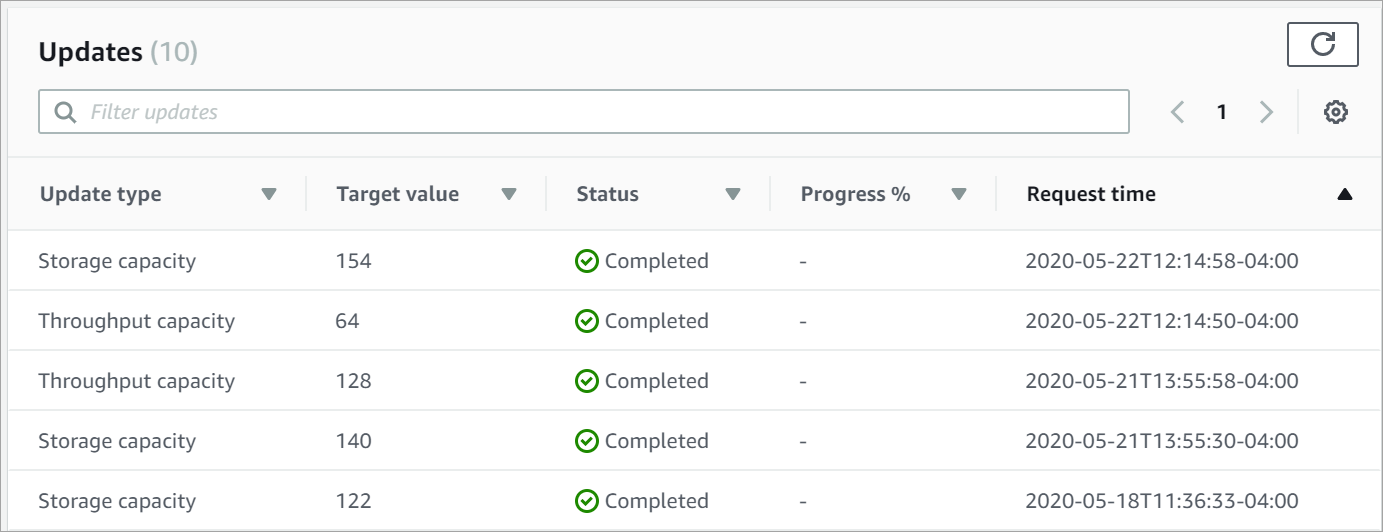Sort by Update type using its arrow
Viewport: 1383px width, 532px height.
268,194
